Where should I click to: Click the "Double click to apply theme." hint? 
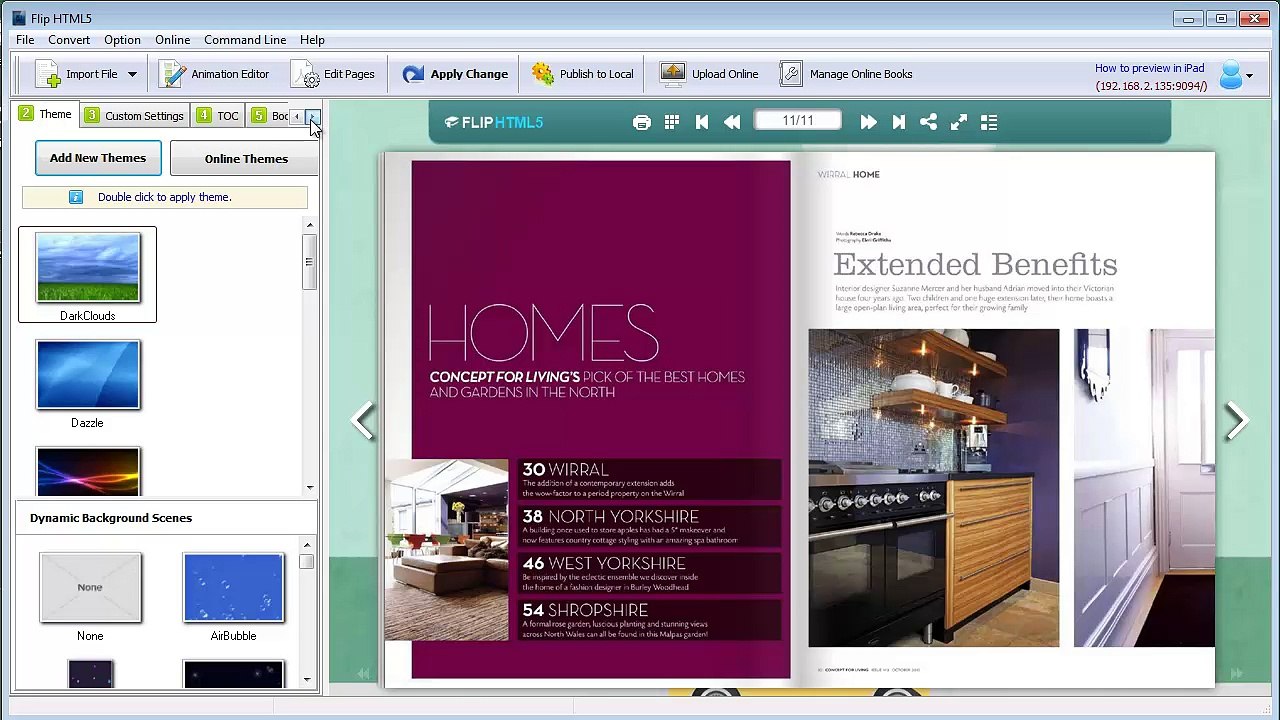coord(164,197)
